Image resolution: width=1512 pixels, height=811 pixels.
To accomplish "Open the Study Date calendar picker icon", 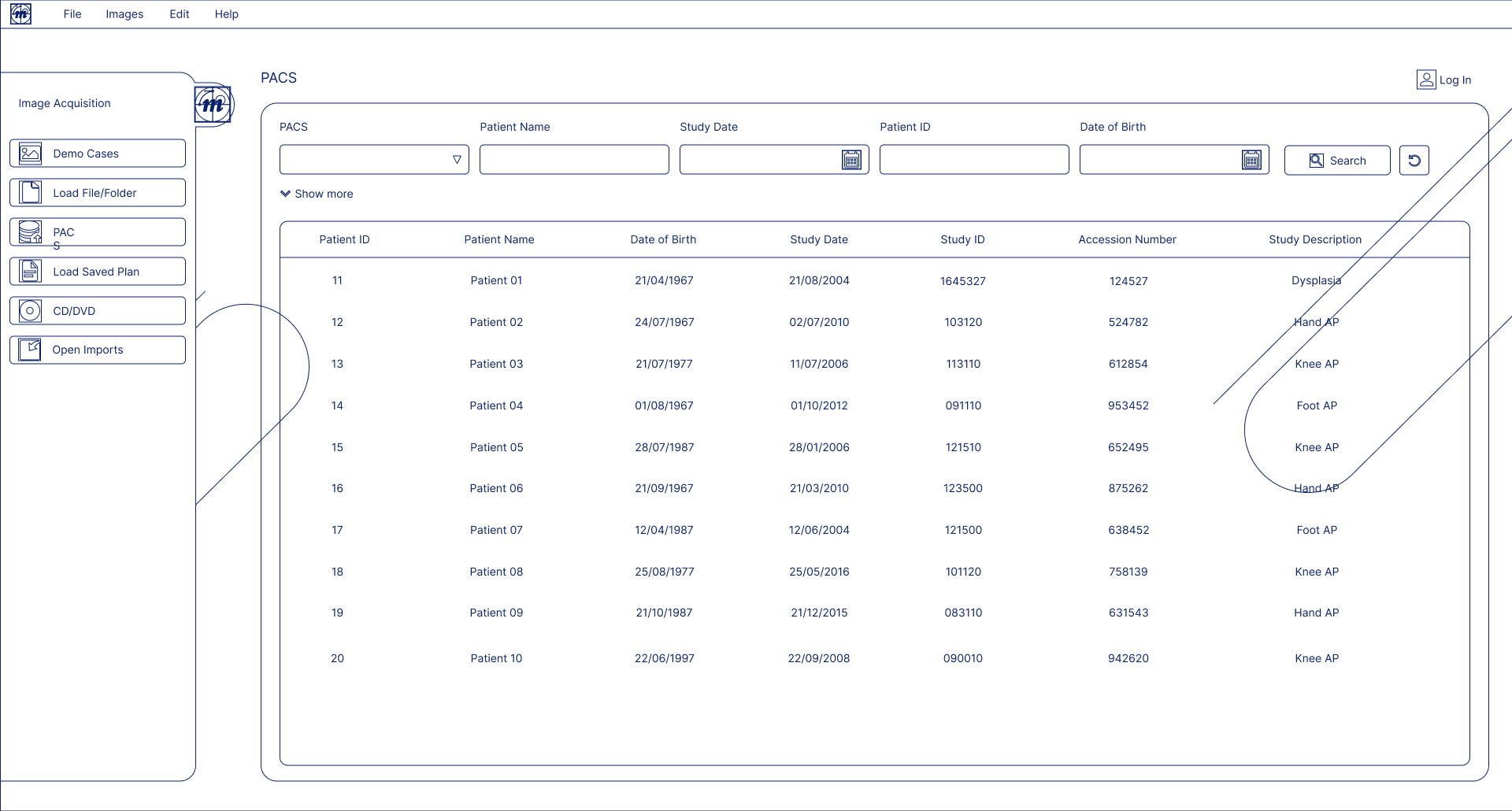I will coord(851,159).
